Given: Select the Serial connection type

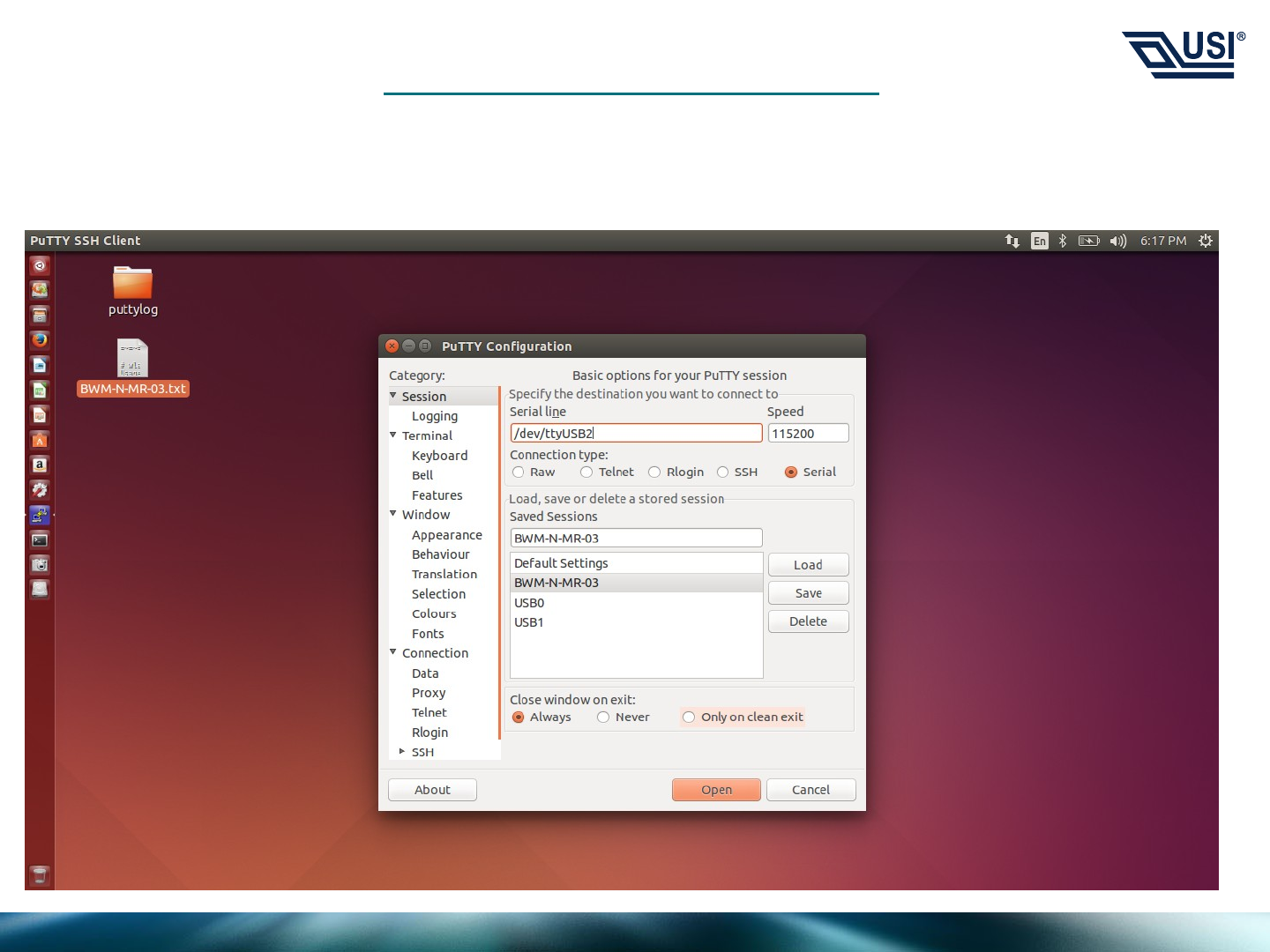Looking at the screenshot, I should [791, 472].
